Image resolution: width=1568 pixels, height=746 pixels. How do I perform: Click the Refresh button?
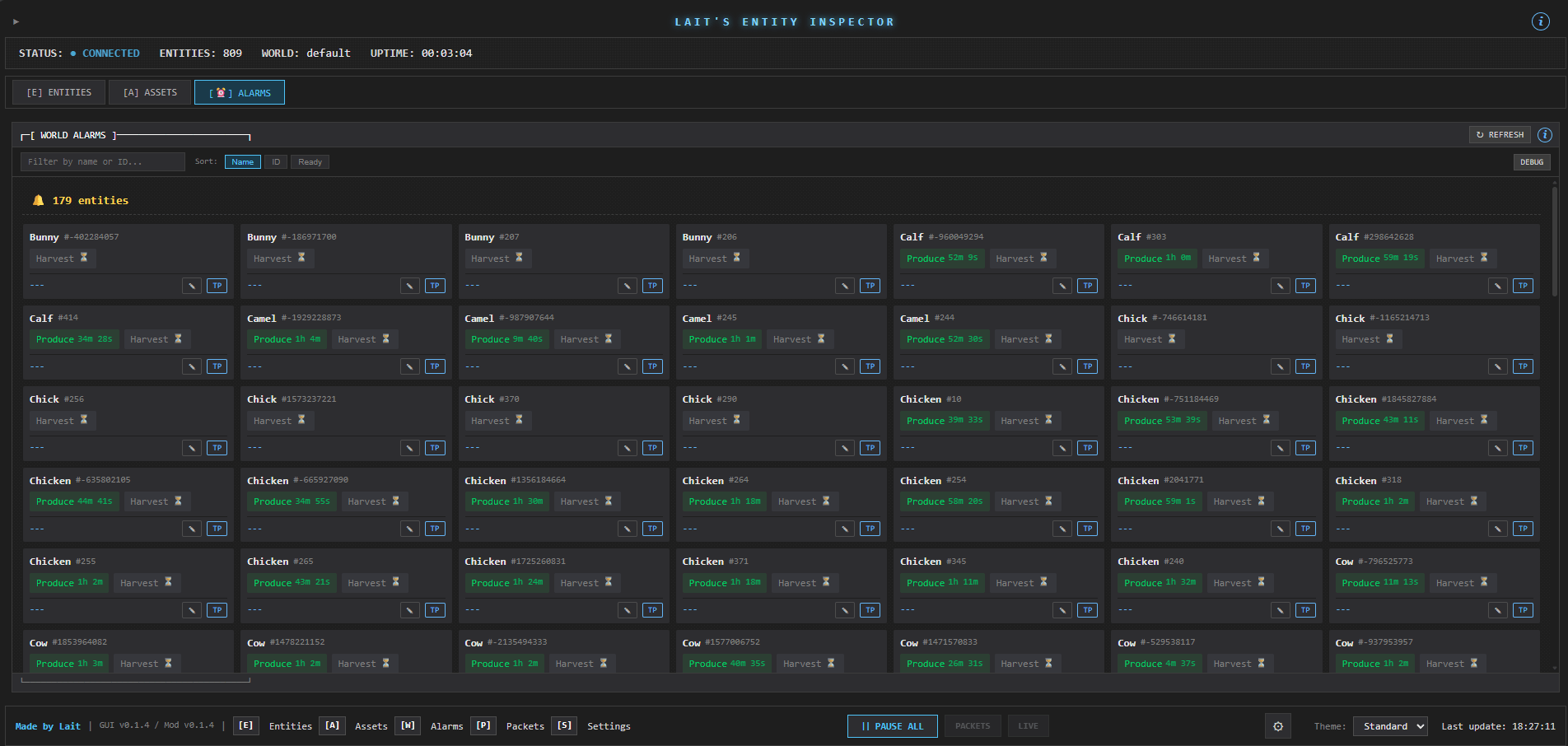(x=1499, y=135)
